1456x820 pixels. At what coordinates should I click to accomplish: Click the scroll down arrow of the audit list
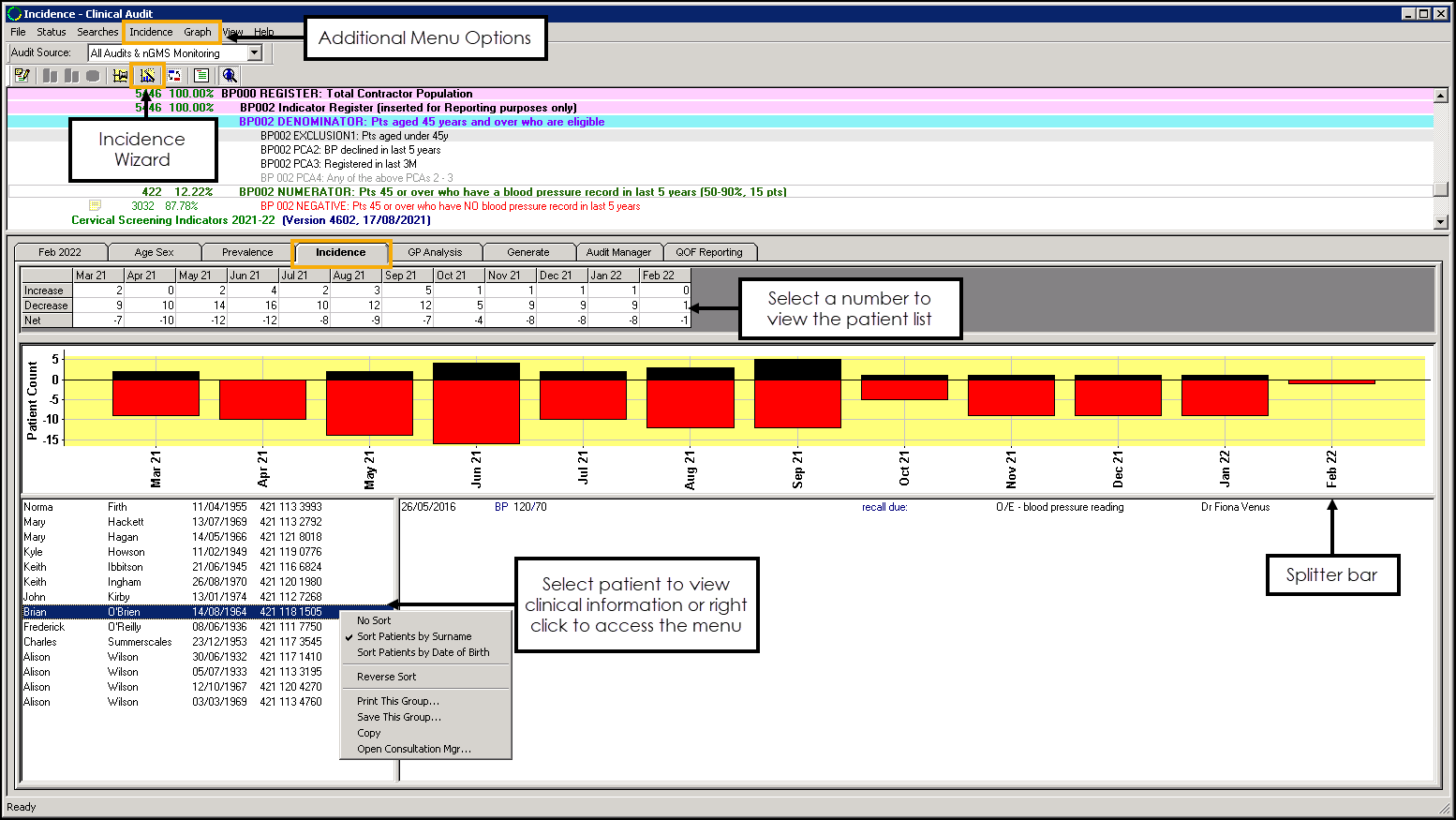coord(1440,222)
